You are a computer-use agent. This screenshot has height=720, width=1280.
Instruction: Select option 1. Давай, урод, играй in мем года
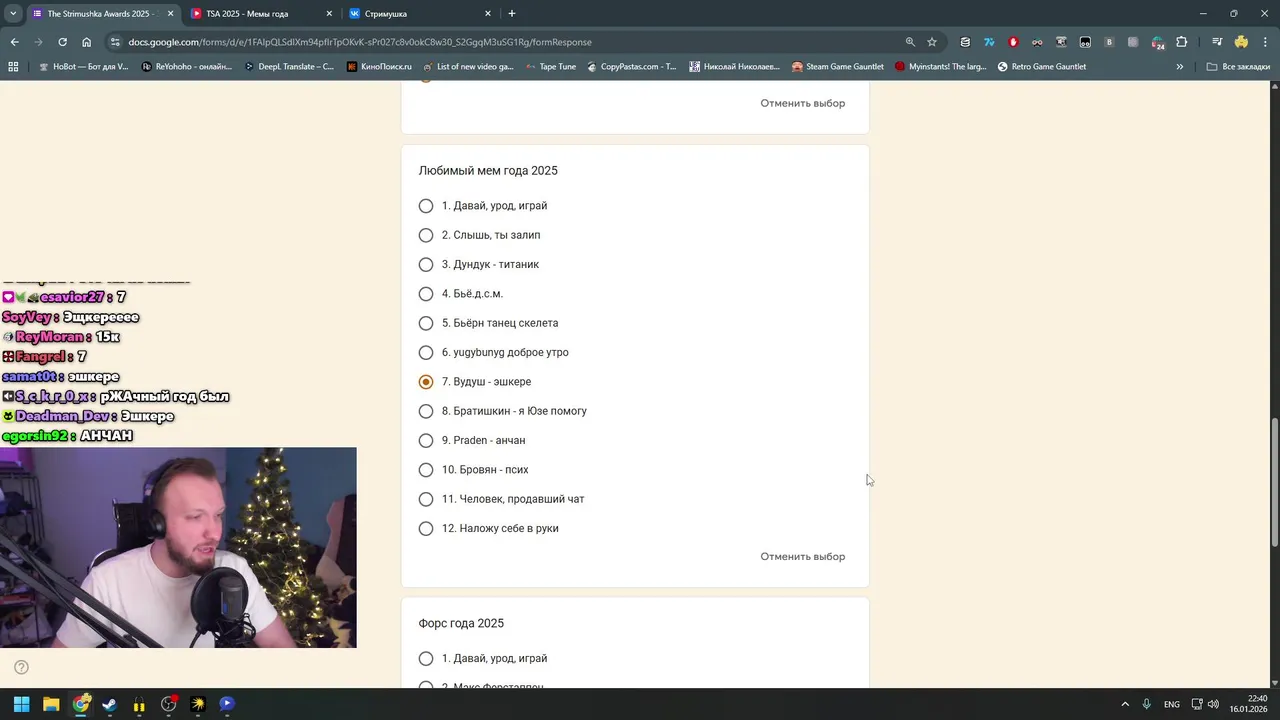(426, 206)
